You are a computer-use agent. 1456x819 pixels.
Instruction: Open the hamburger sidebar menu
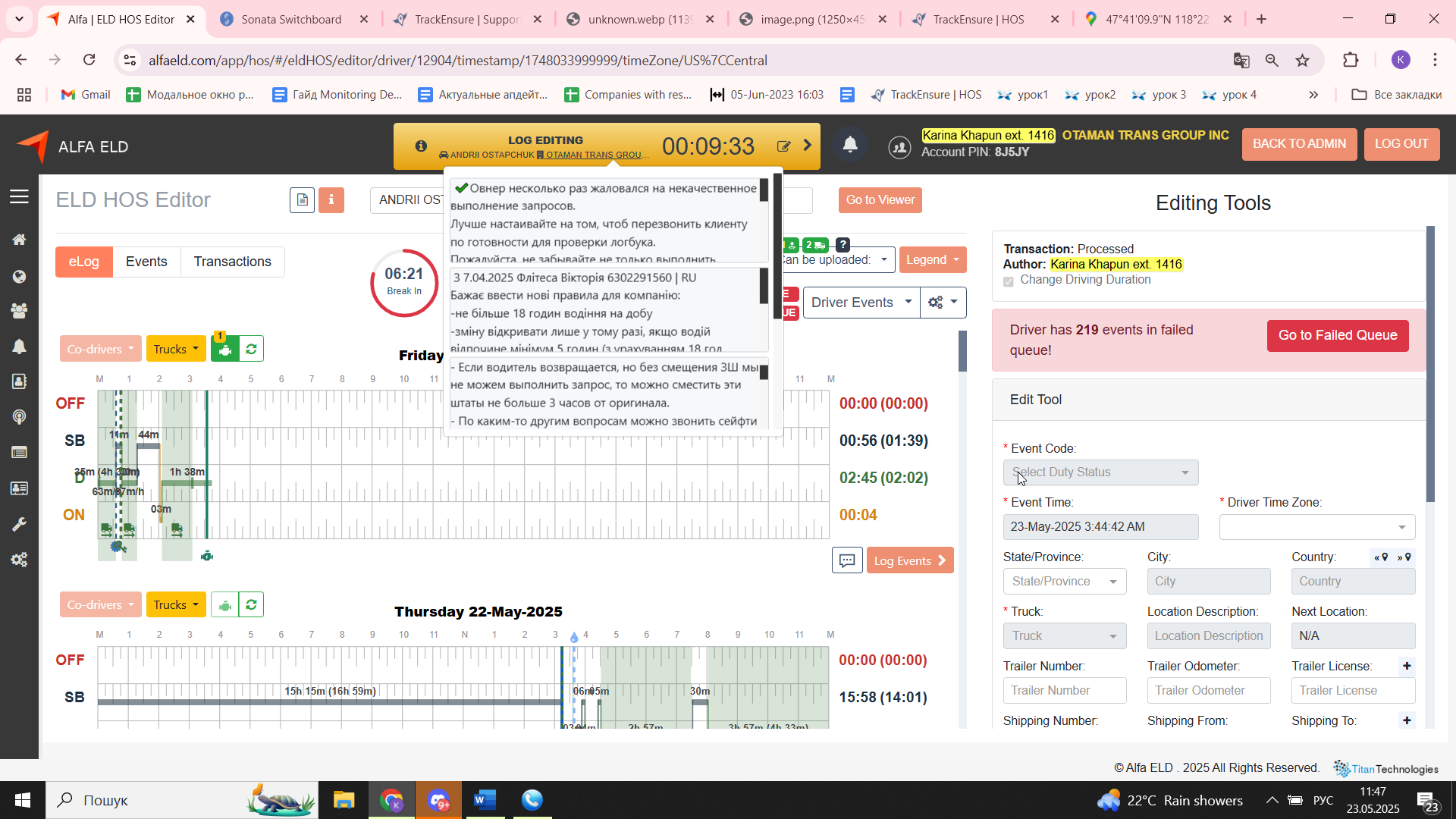[19, 197]
